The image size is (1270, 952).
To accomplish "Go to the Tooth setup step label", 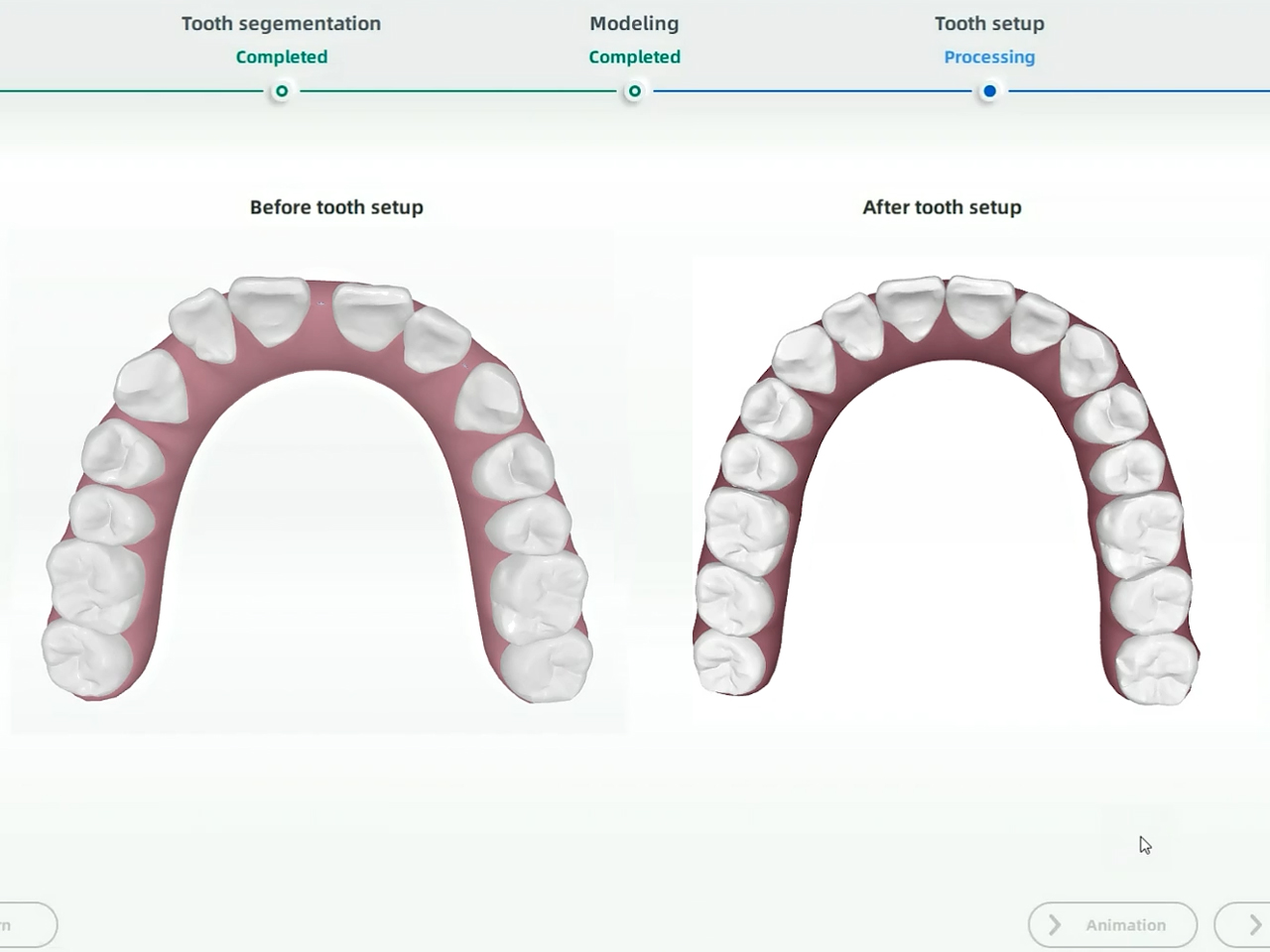I will click(x=989, y=24).
